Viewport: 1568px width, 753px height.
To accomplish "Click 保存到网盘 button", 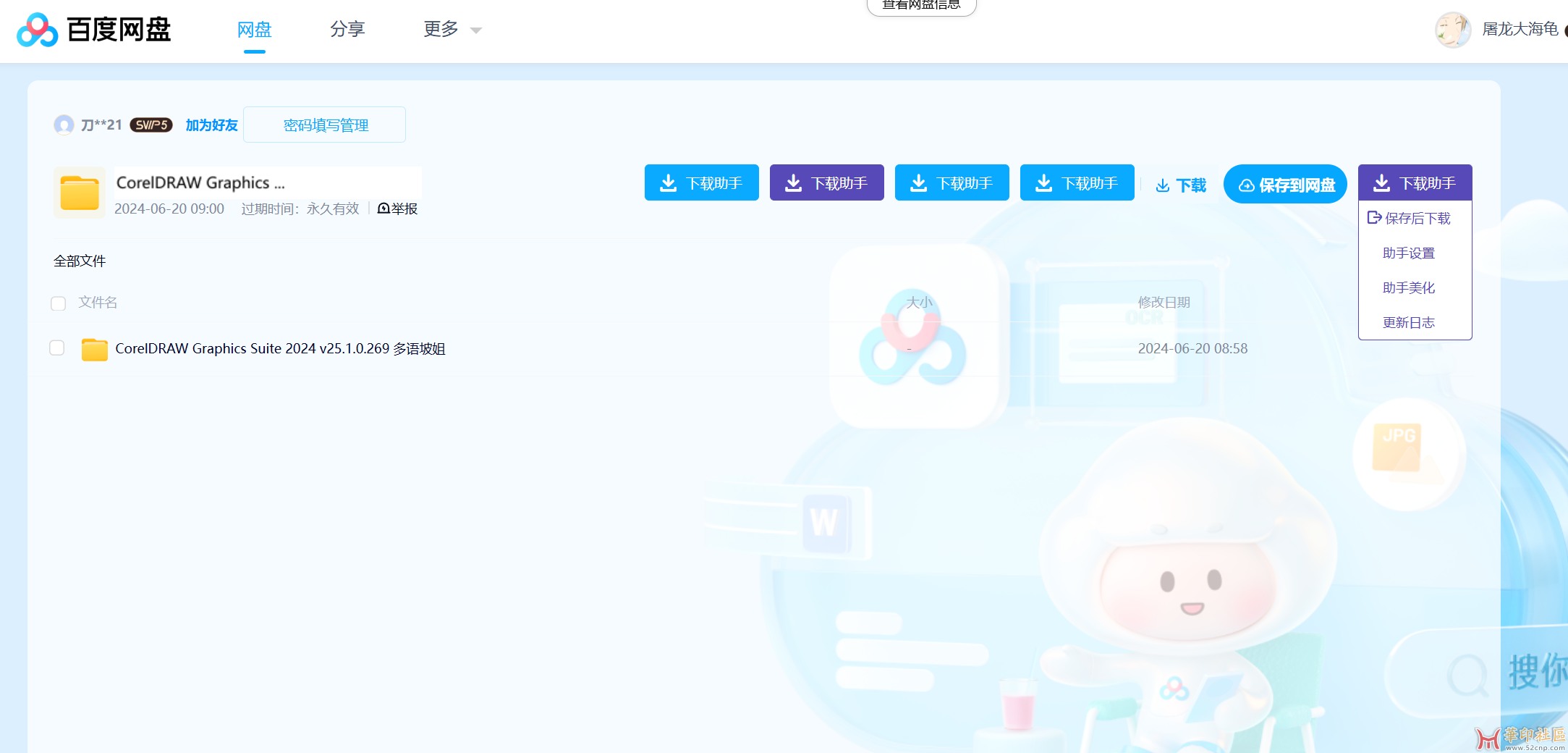I will click(x=1285, y=185).
